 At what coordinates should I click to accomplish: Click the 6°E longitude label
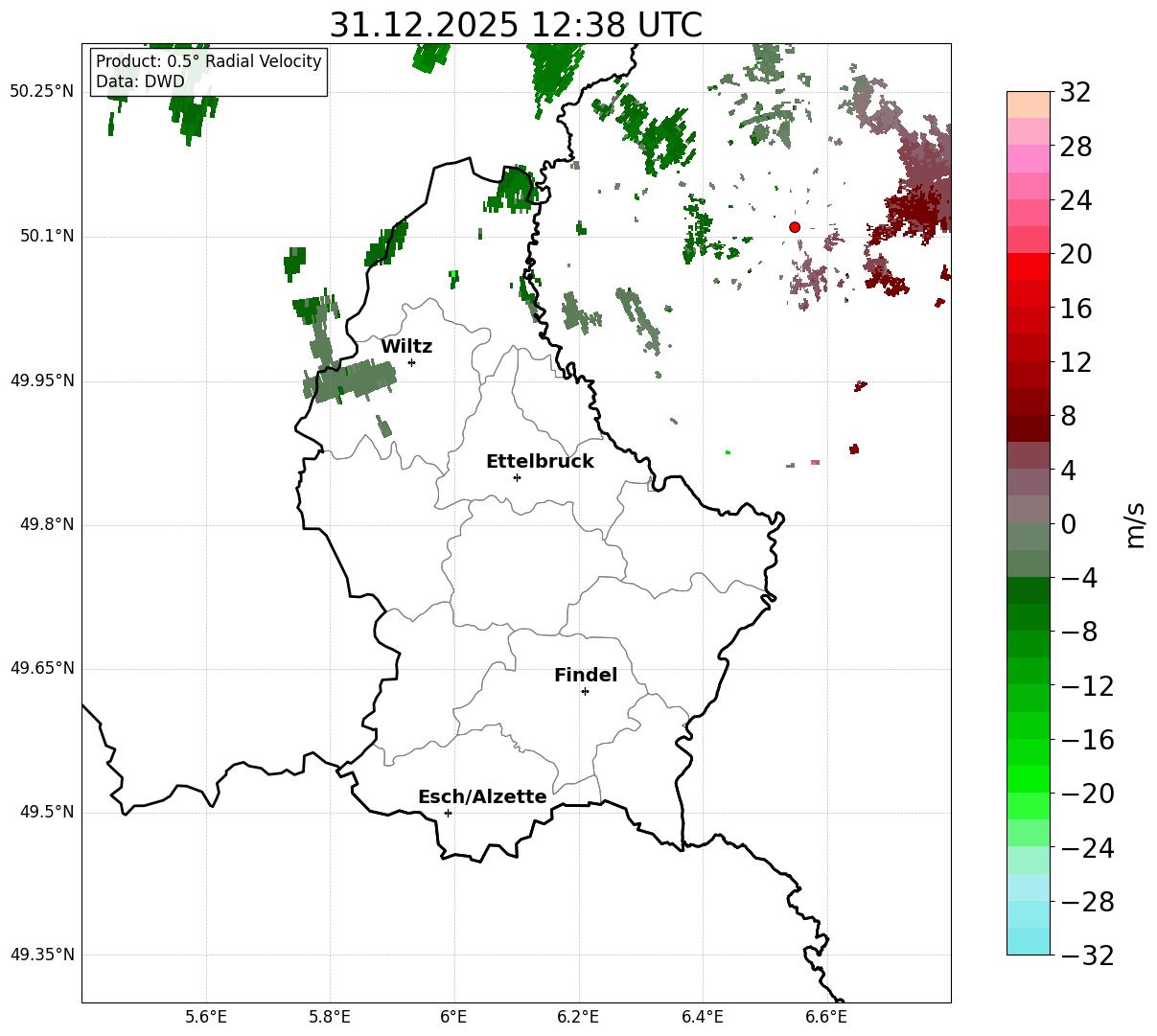pyautogui.click(x=454, y=1017)
